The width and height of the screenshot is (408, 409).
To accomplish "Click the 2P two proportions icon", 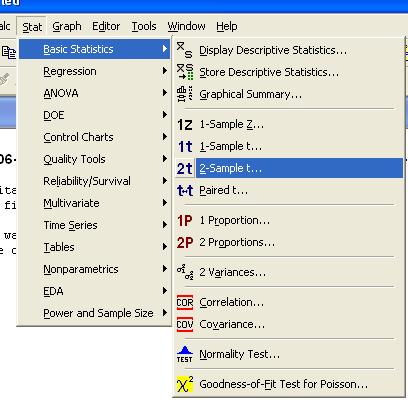I will click(x=185, y=243).
